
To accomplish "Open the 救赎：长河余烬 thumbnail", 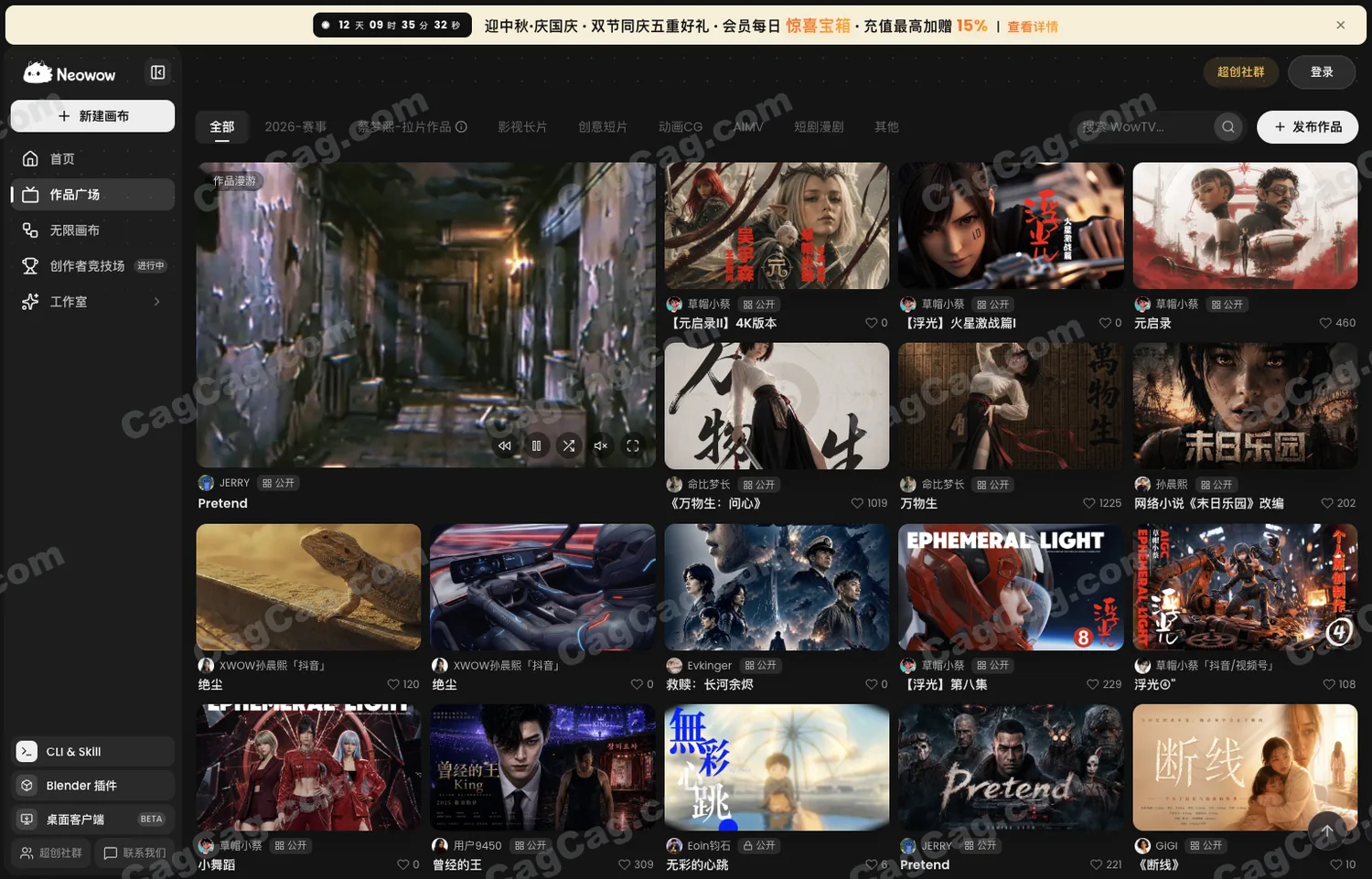I will pyautogui.click(x=777, y=587).
